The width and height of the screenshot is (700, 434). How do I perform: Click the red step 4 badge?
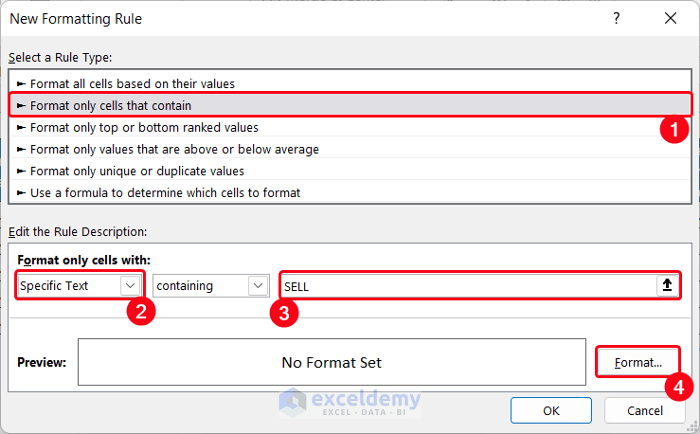coord(677,385)
